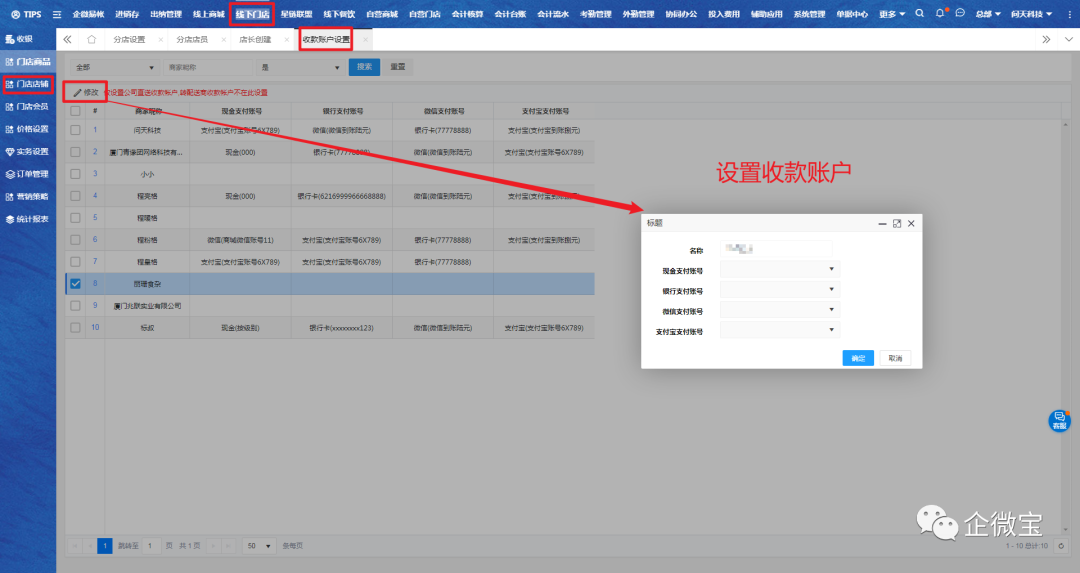The width and height of the screenshot is (1080, 573).
Task: Open the 线下门店 top menu
Action: [x=252, y=14]
